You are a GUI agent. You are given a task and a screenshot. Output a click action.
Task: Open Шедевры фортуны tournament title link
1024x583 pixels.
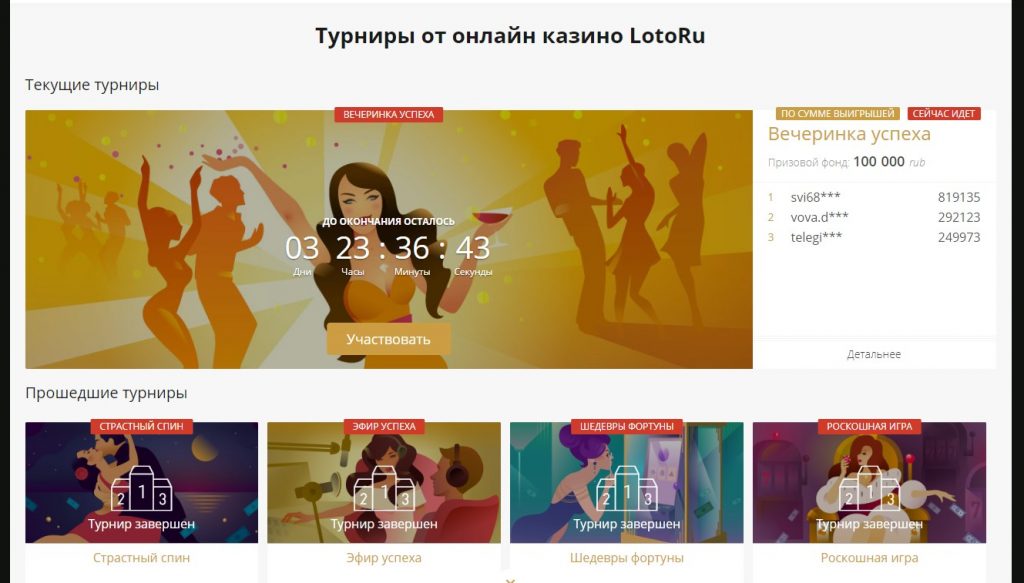[627, 558]
